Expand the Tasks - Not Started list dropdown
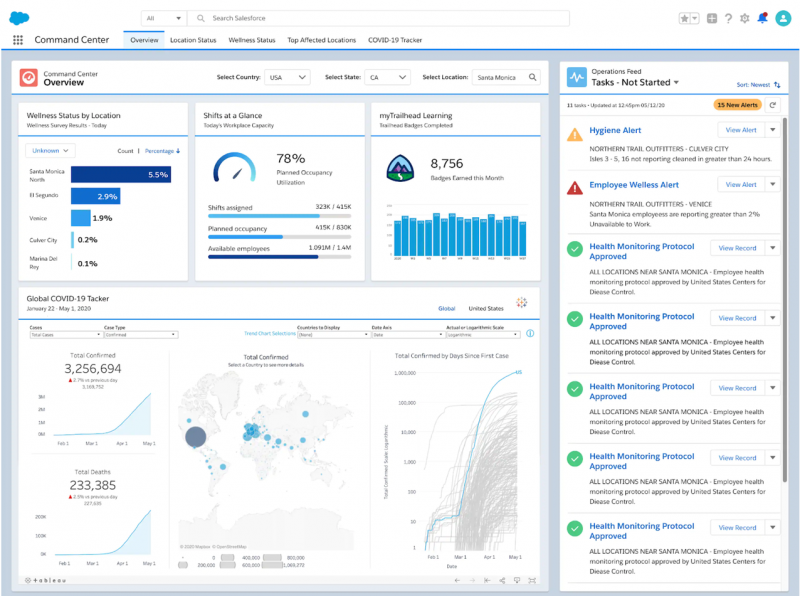 pyautogui.click(x=677, y=82)
